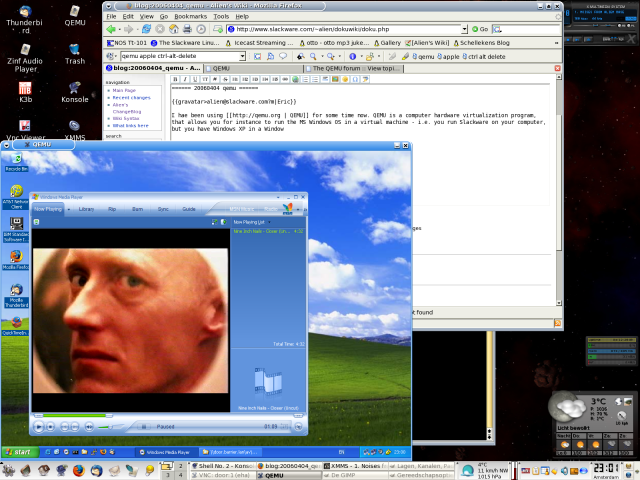Image resolution: width=640 pixels, height=480 pixels.
Task: Mute sound in Windows Media Player
Action: pos(89,427)
